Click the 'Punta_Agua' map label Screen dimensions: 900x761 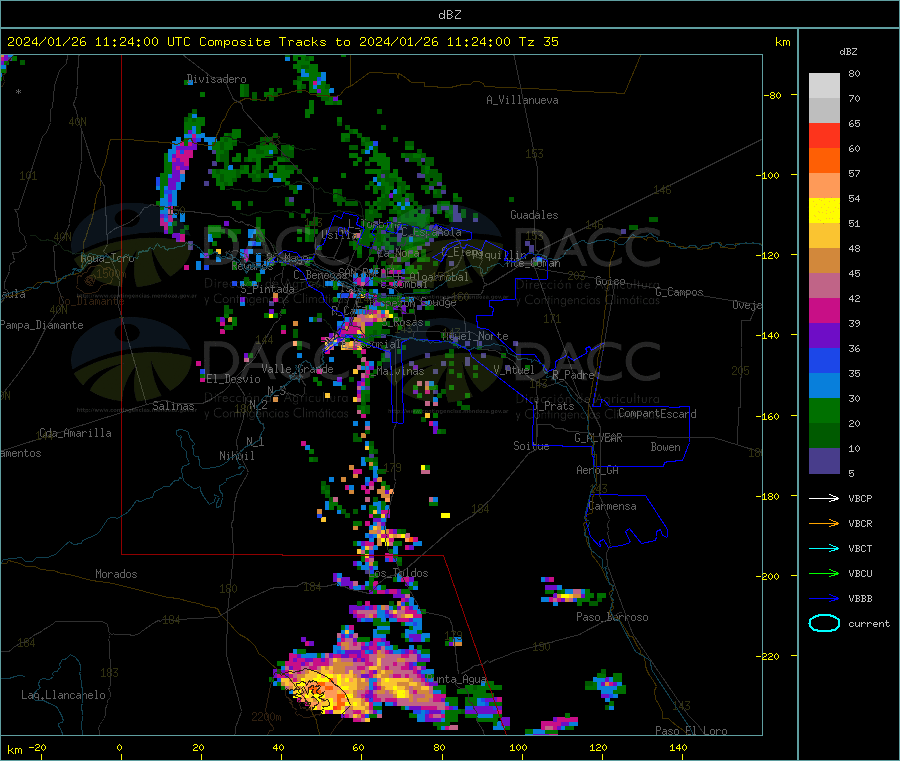coord(456,679)
